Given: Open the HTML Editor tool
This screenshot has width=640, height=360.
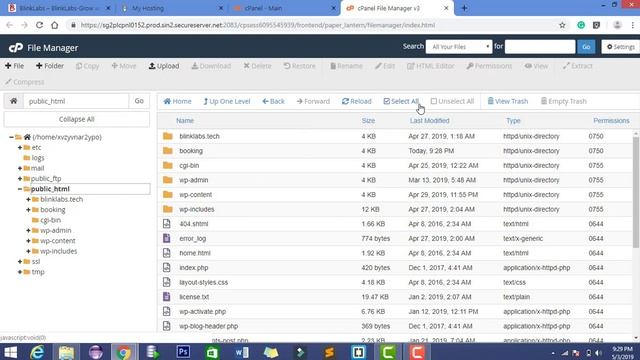Looking at the screenshot, I should click(431, 66).
